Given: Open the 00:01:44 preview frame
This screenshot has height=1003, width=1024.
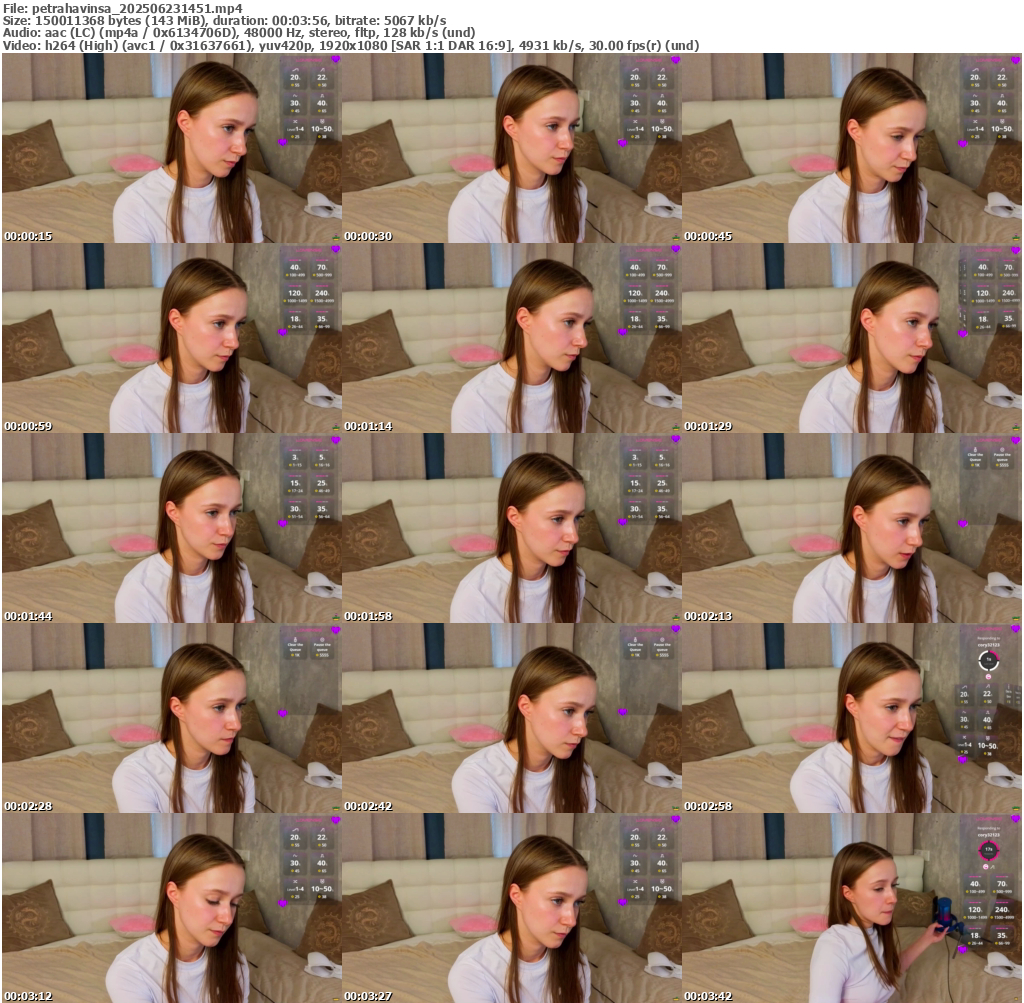Looking at the screenshot, I should [170, 528].
